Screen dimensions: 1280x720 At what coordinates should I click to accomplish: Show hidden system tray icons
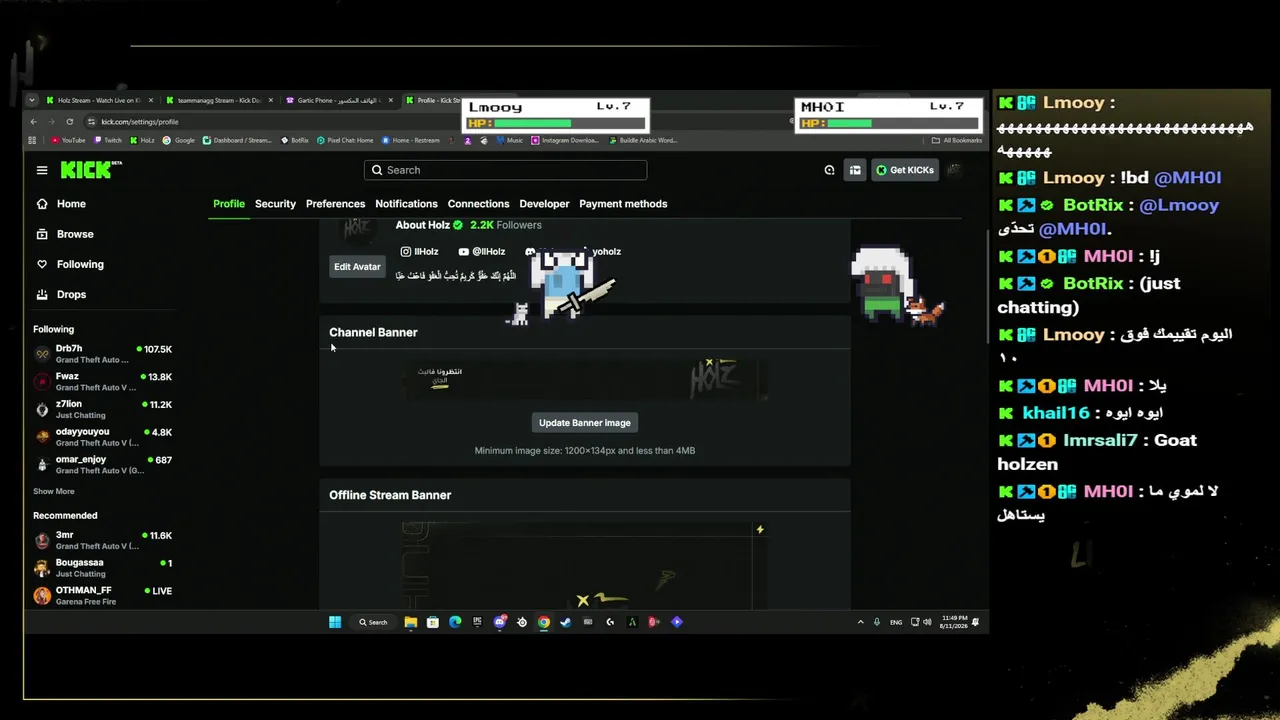(860, 622)
